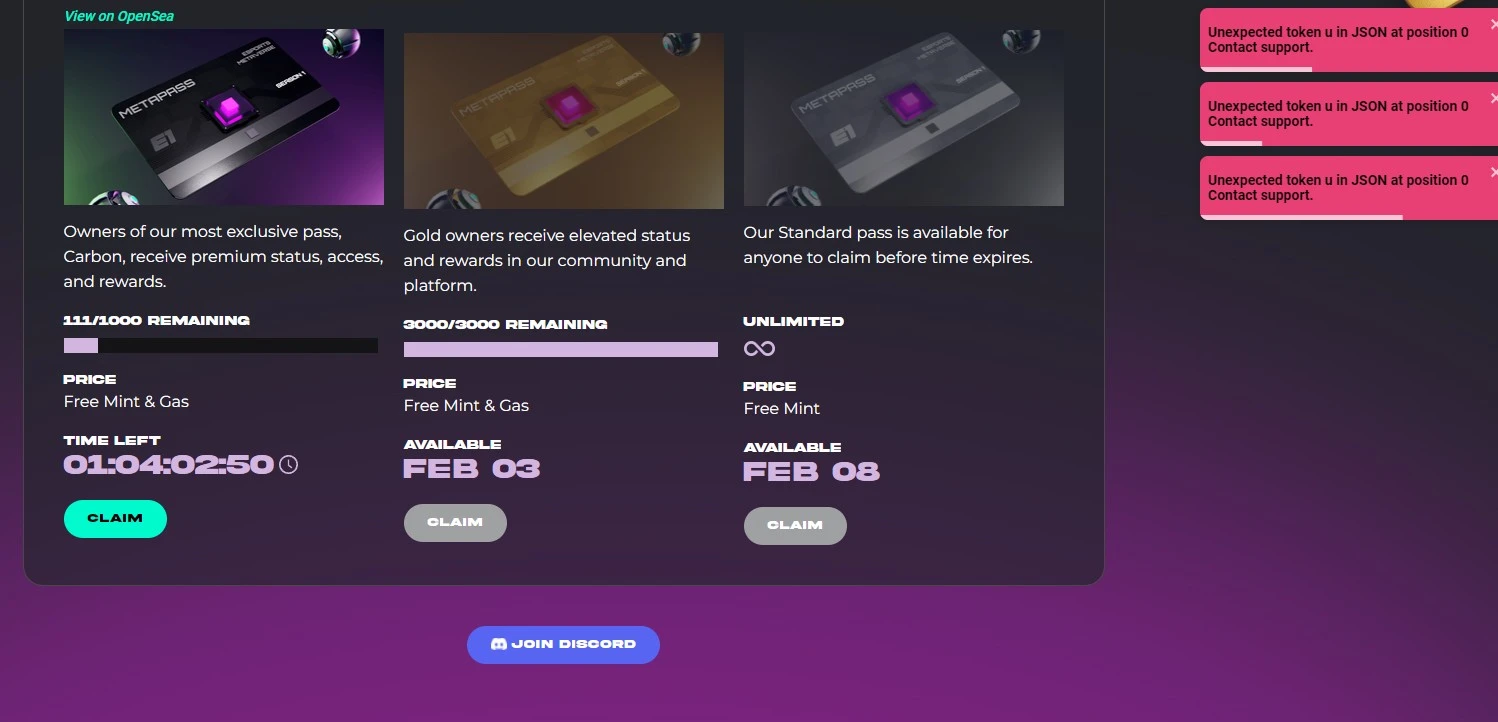The image size is (1498, 722).
Task: Click the infinity symbol under Unlimited
Action: click(x=759, y=348)
